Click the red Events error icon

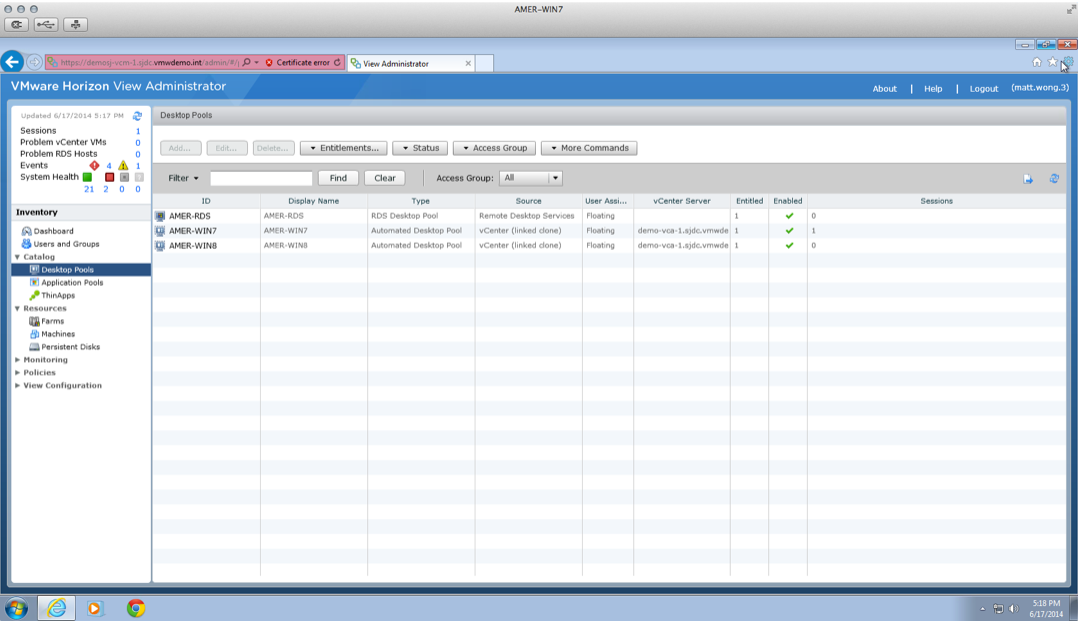click(94, 165)
